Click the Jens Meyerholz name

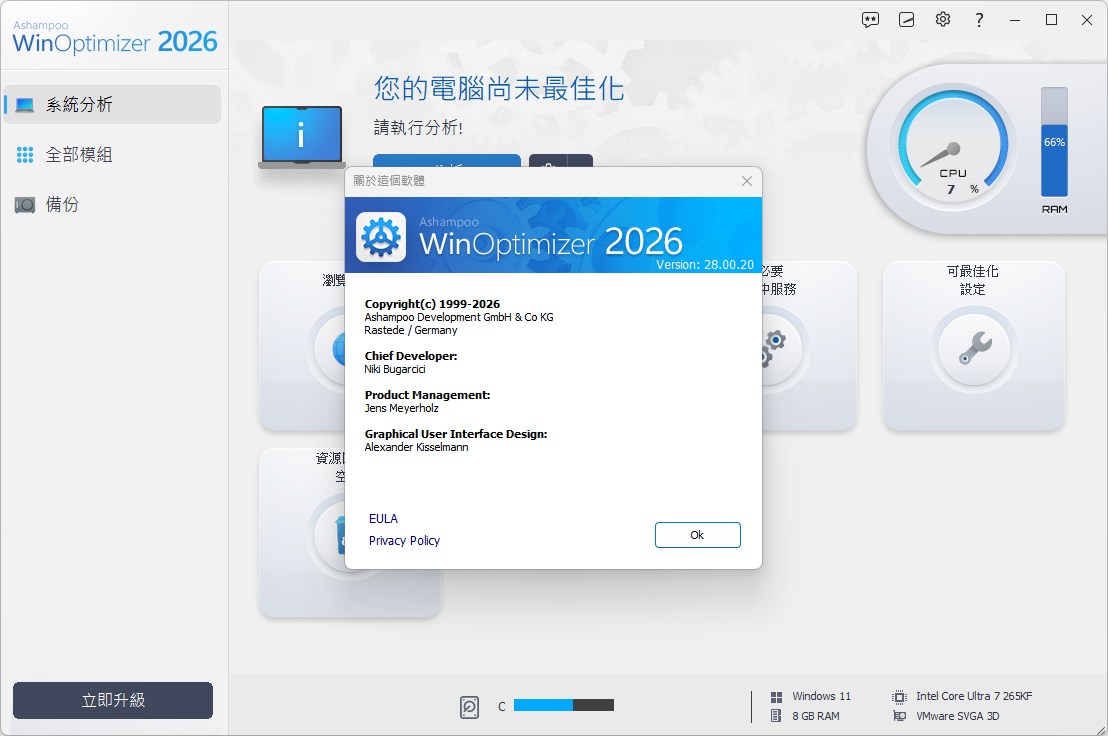[x=401, y=408]
